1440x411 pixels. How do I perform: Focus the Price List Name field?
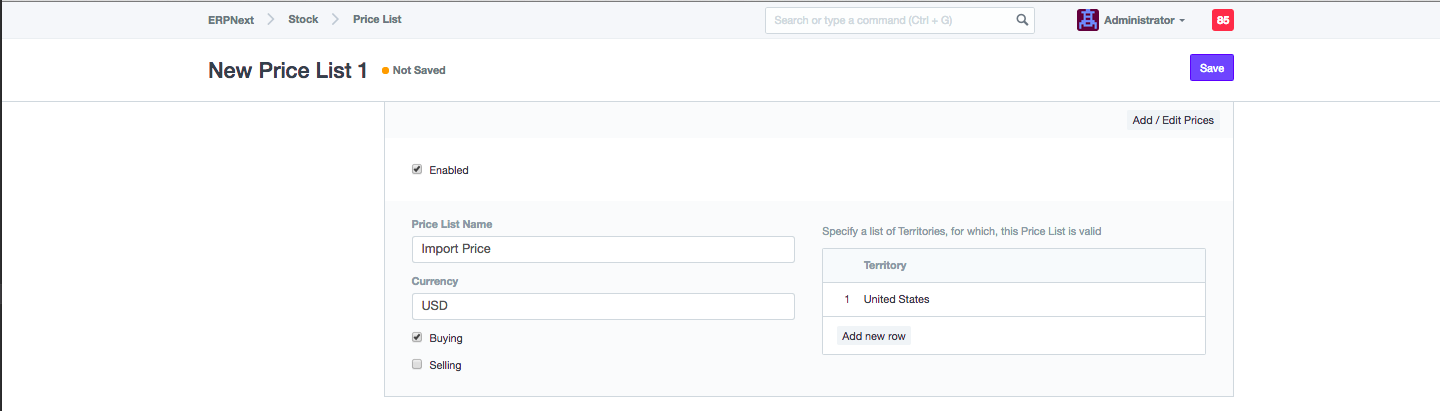point(603,249)
